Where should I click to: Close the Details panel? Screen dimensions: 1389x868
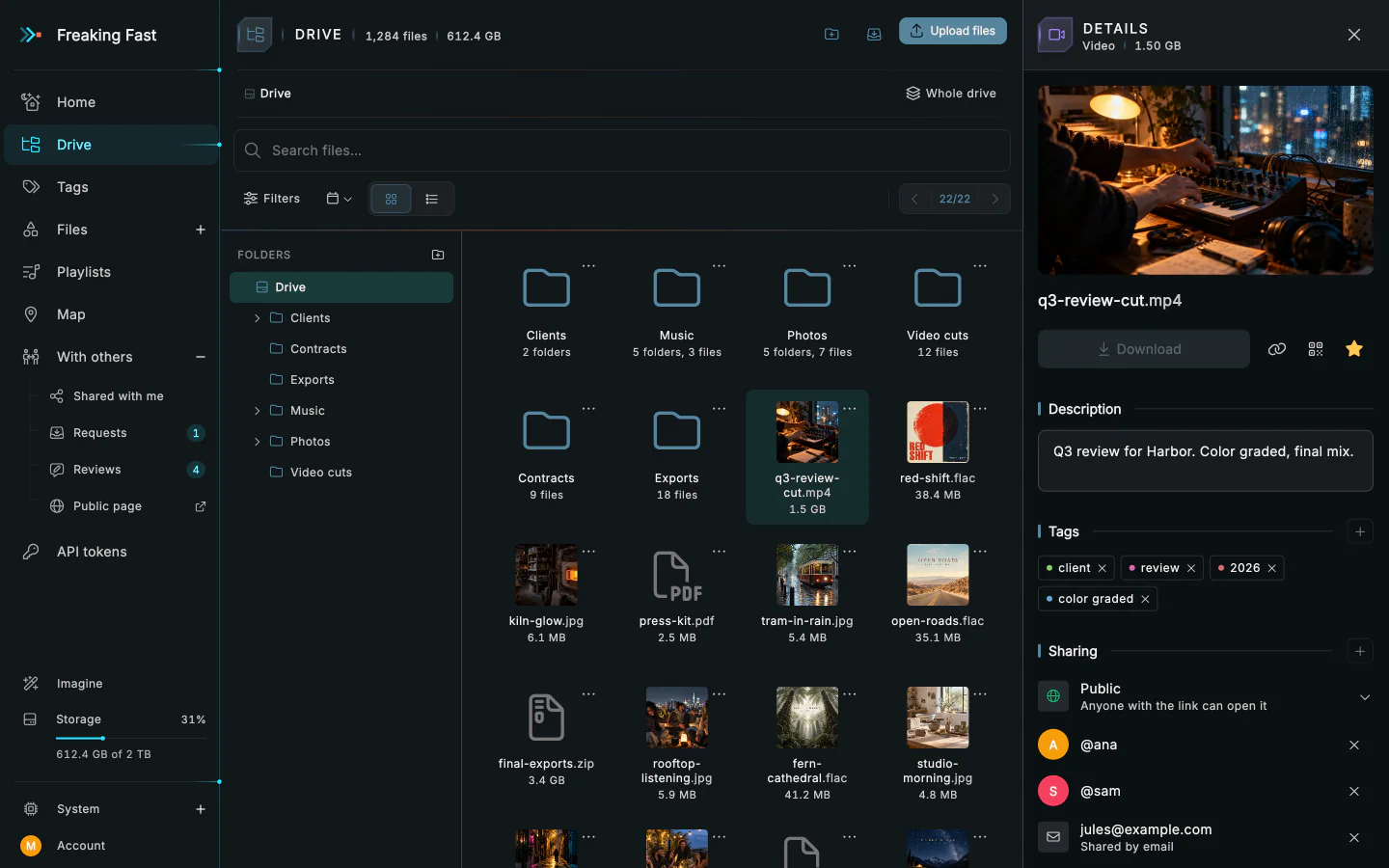[x=1354, y=35]
